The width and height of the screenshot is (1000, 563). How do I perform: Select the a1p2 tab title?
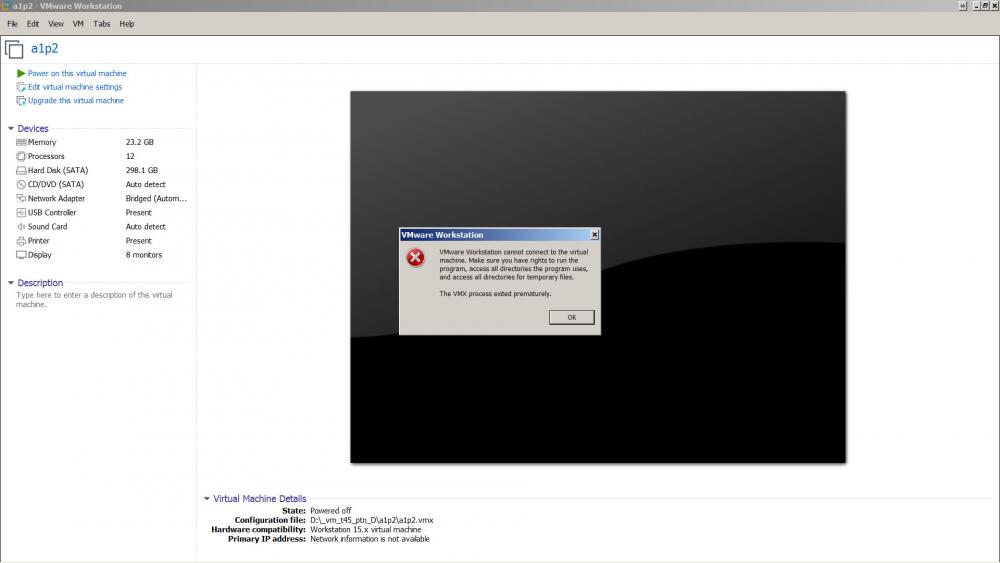(45, 48)
